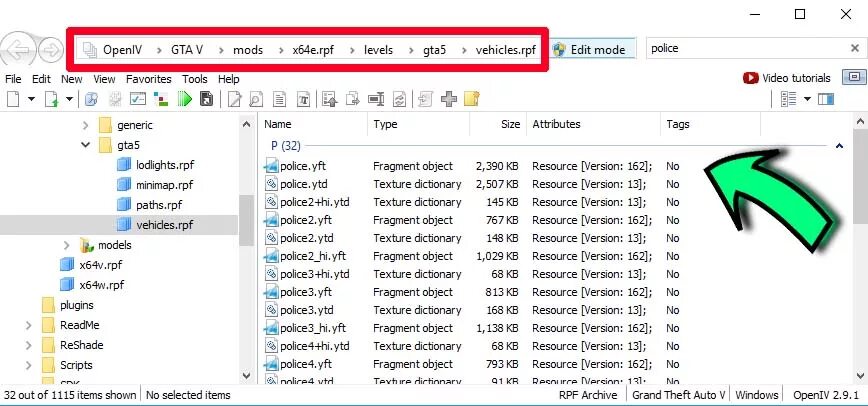Click the navigate back arrow button

click(x=18, y=50)
